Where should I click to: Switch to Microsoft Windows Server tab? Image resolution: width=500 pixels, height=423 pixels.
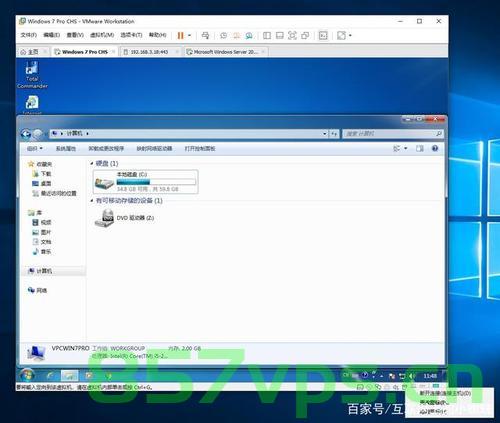[x=226, y=52]
